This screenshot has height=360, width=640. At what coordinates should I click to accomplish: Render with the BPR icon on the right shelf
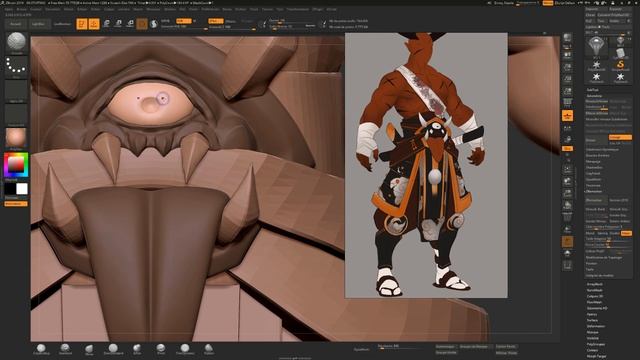pyautogui.click(x=567, y=38)
